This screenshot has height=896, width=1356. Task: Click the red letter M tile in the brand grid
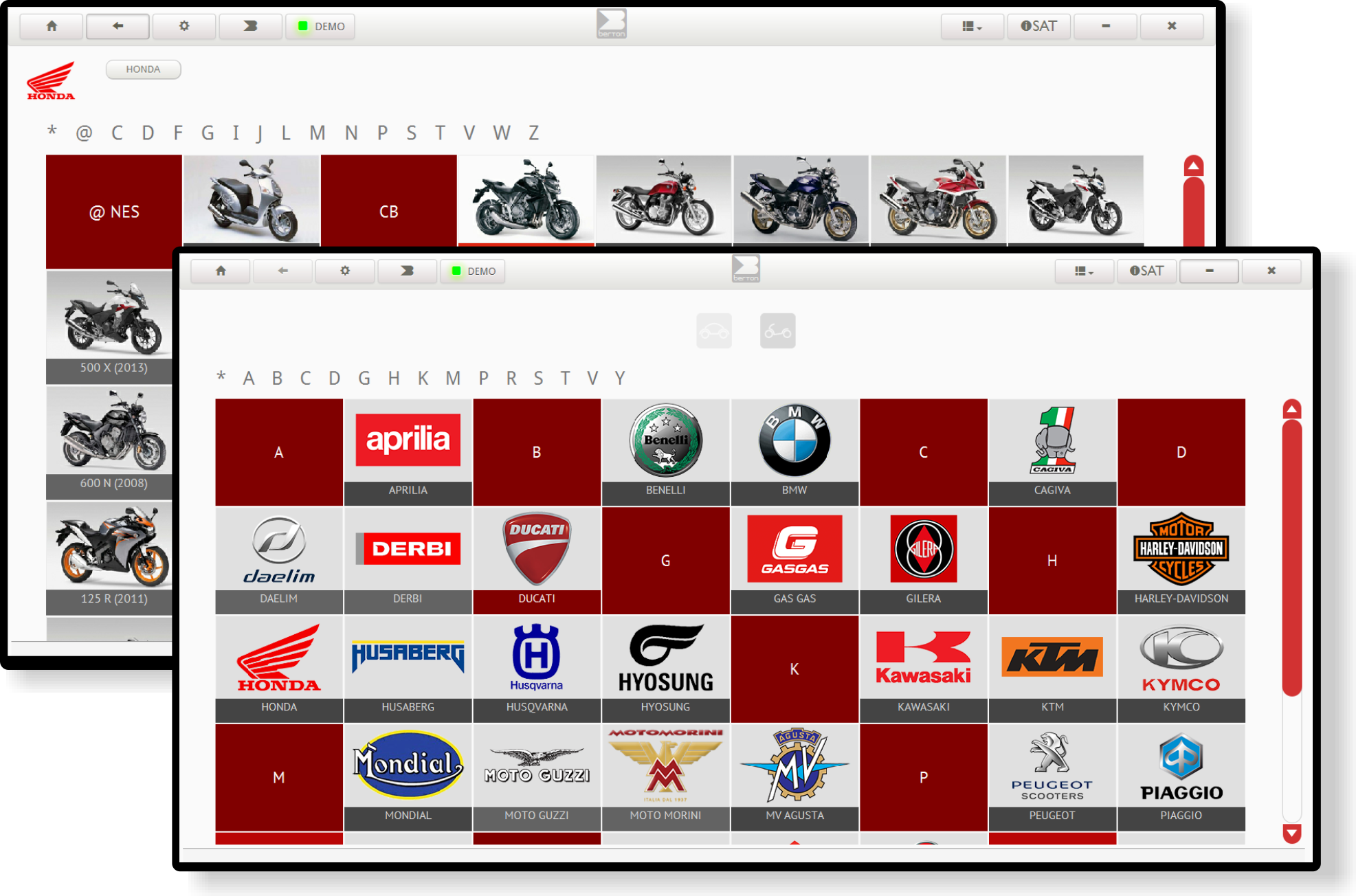[279, 778]
